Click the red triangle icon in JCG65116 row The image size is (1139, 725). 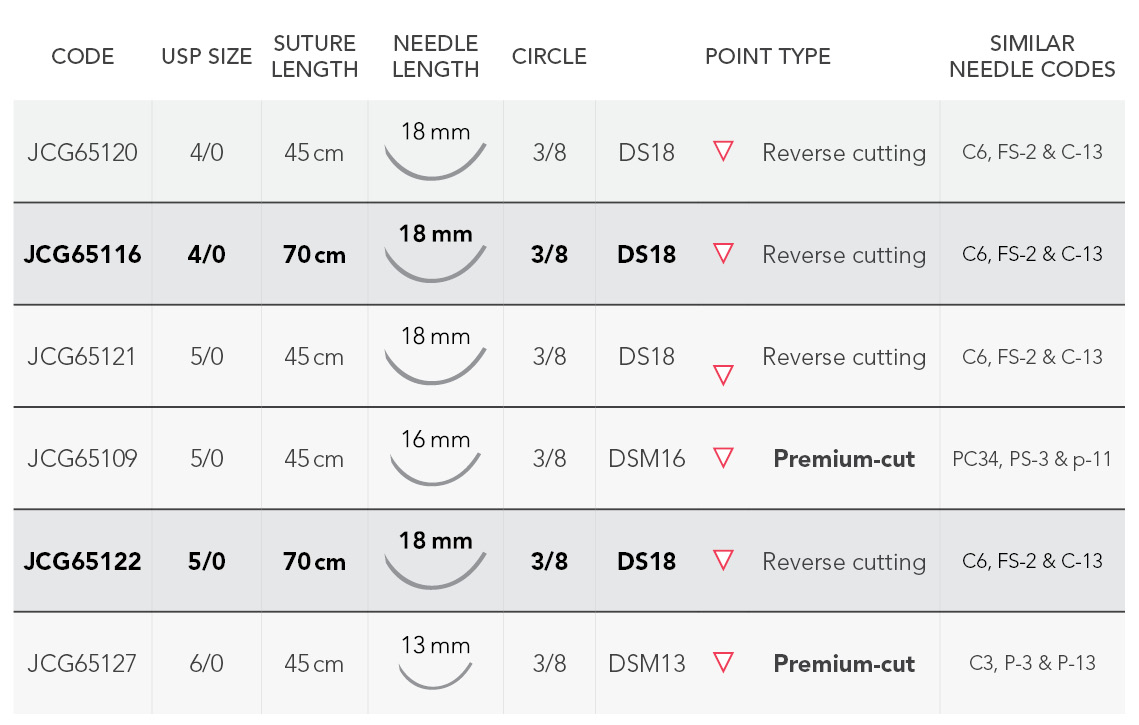723,254
